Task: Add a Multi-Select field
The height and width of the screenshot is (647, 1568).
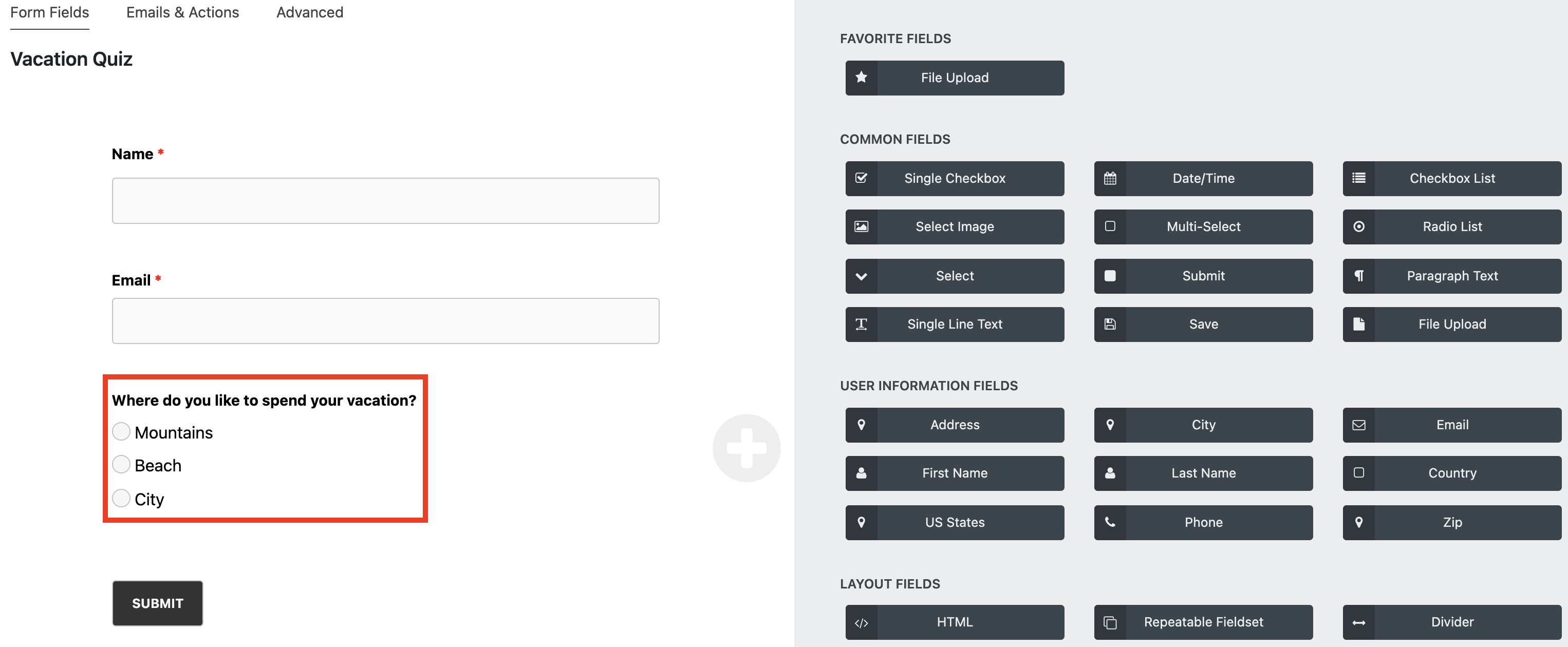Action: 1203,226
